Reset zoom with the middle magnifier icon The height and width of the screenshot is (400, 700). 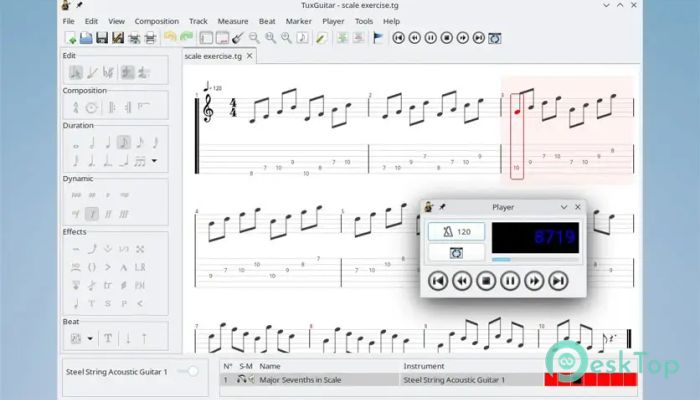[x=270, y=38]
